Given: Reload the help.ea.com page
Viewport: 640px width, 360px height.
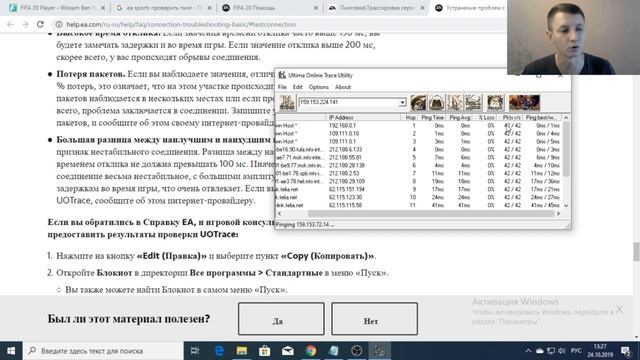Looking at the screenshot, I should 40,24.
